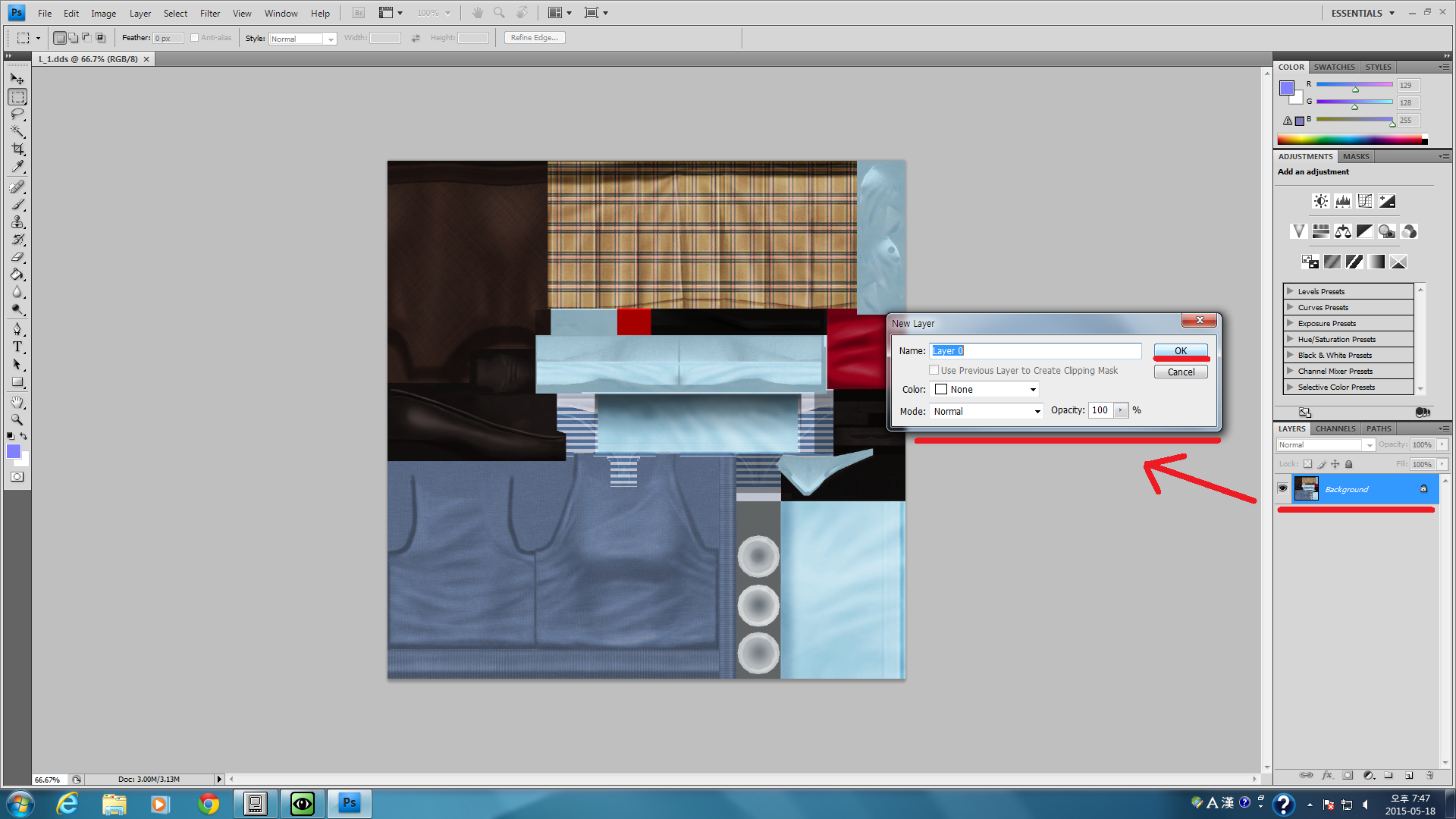Switch to the Swatches tab
The height and width of the screenshot is (819, 1456).
(1334, 67)
